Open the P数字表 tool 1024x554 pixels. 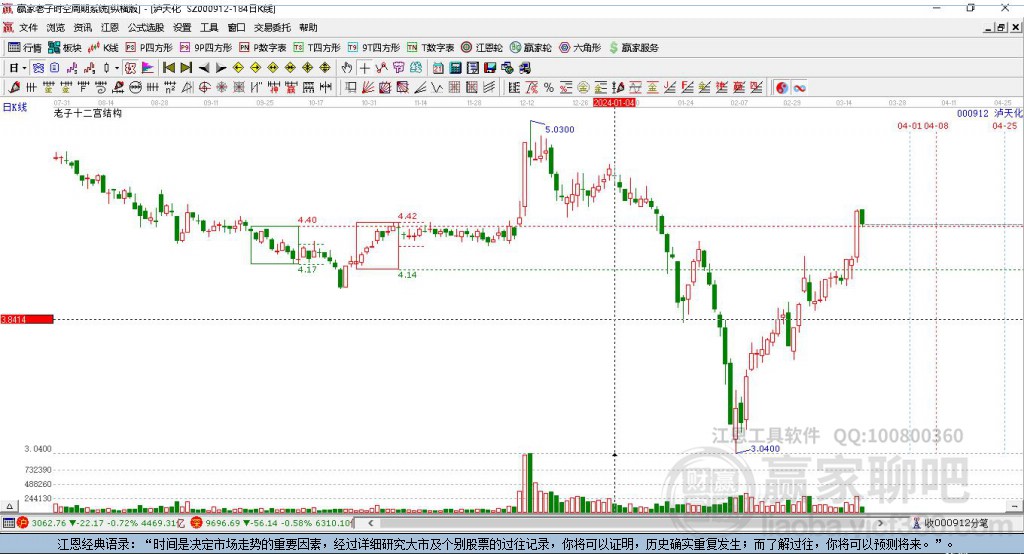(263, 48)
